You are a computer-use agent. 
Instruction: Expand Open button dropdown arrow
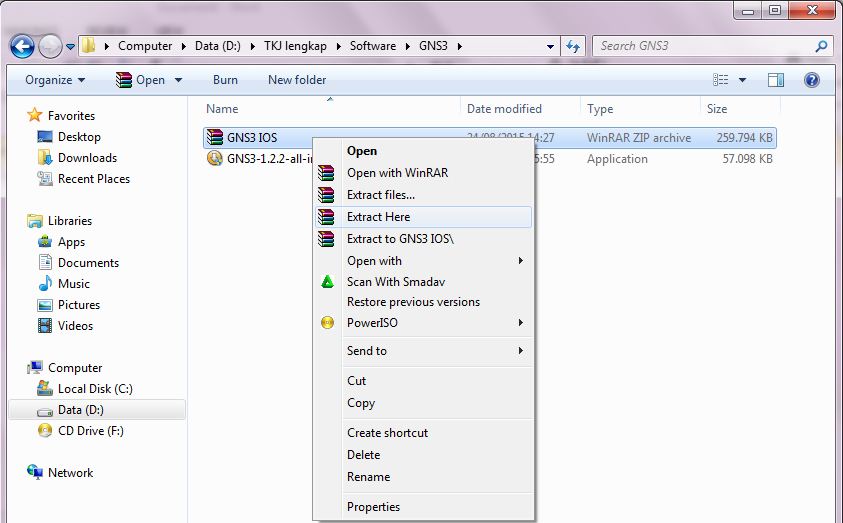[x=178, y=80]
